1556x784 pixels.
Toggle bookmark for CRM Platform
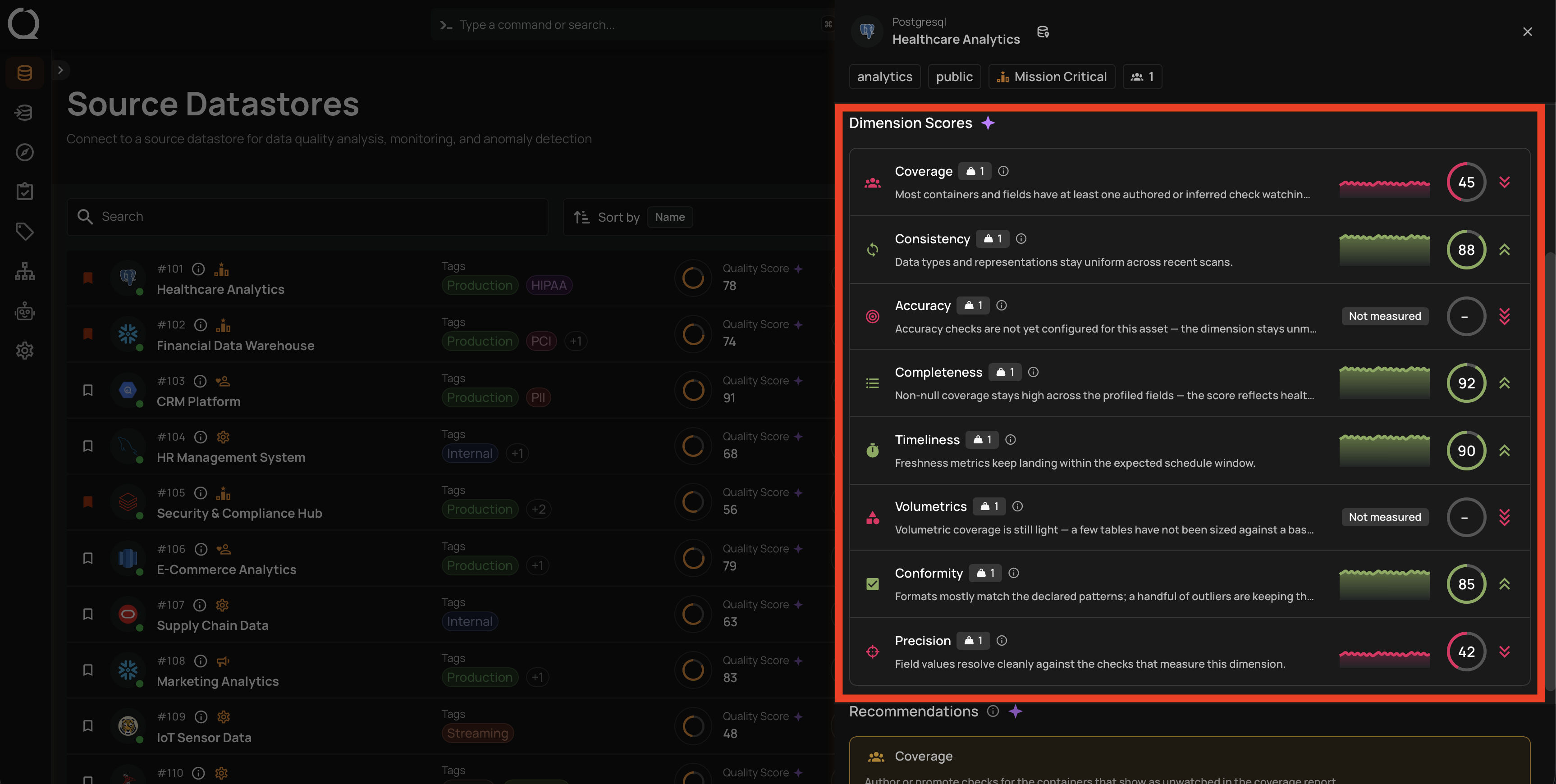[88, 390]
